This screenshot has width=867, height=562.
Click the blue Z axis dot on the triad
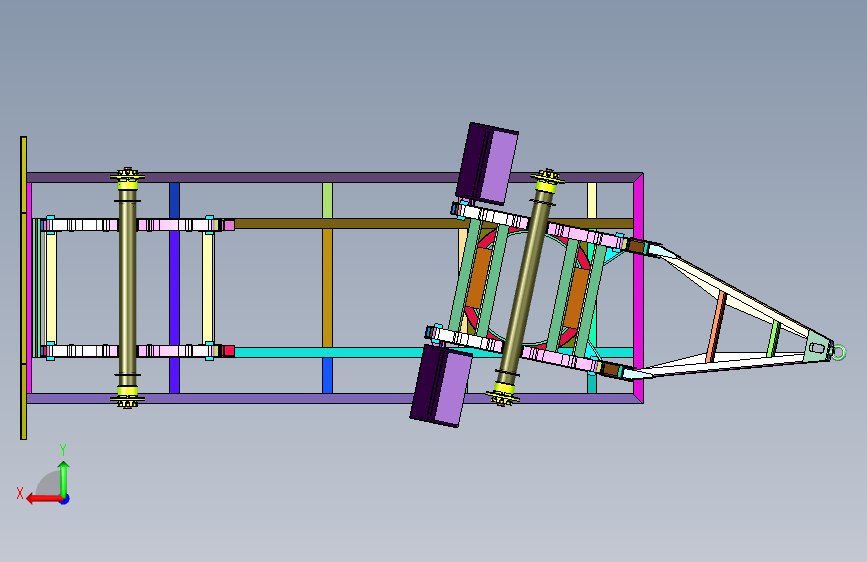(x=65, y=499)
